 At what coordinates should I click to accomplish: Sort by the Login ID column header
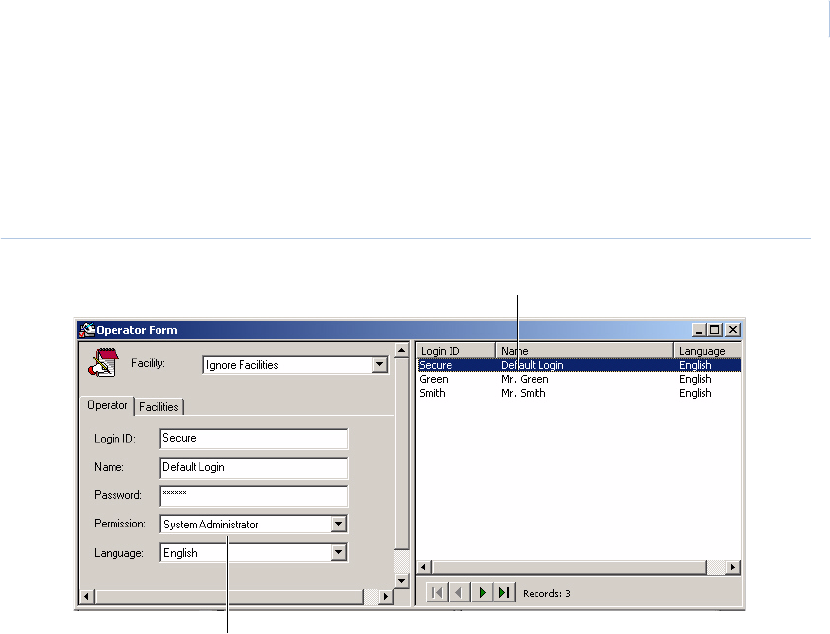(x=456, y=351)
